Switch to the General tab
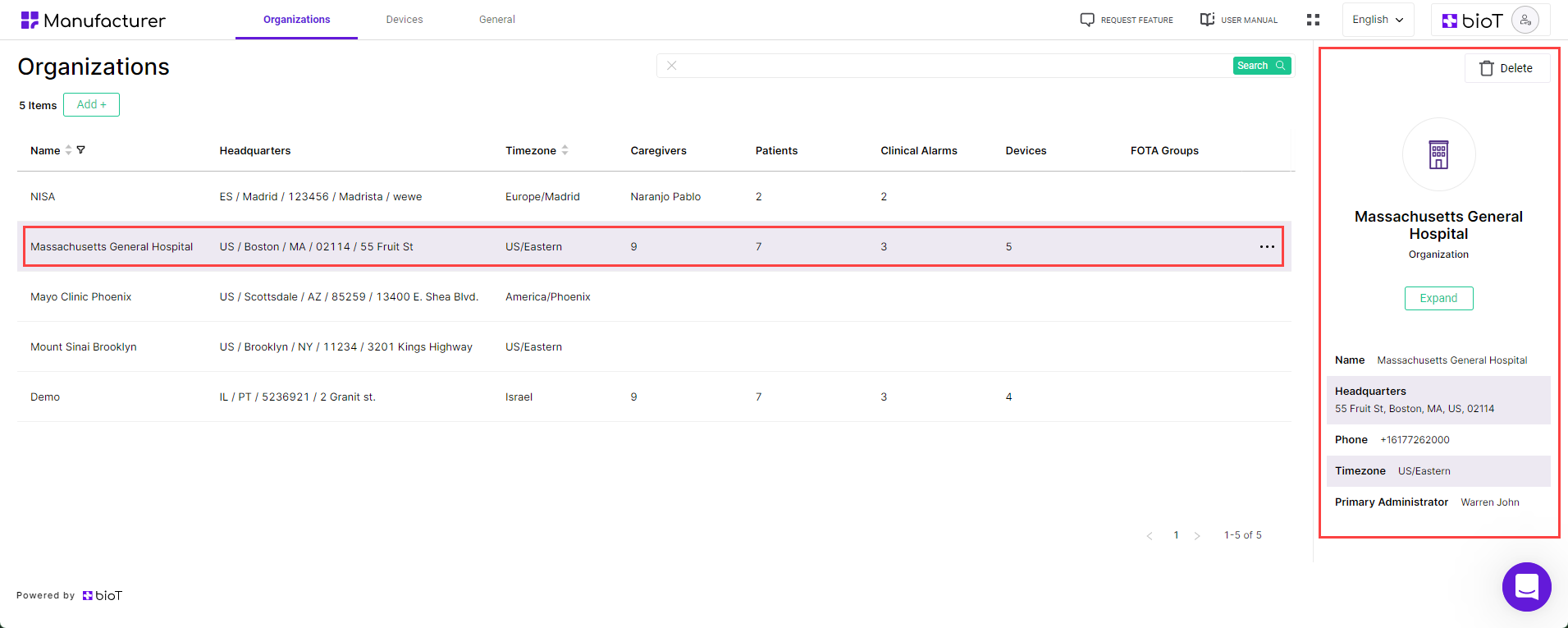Image resolution: width=1568 pixels, height=628 pixels. coord(497,20)
